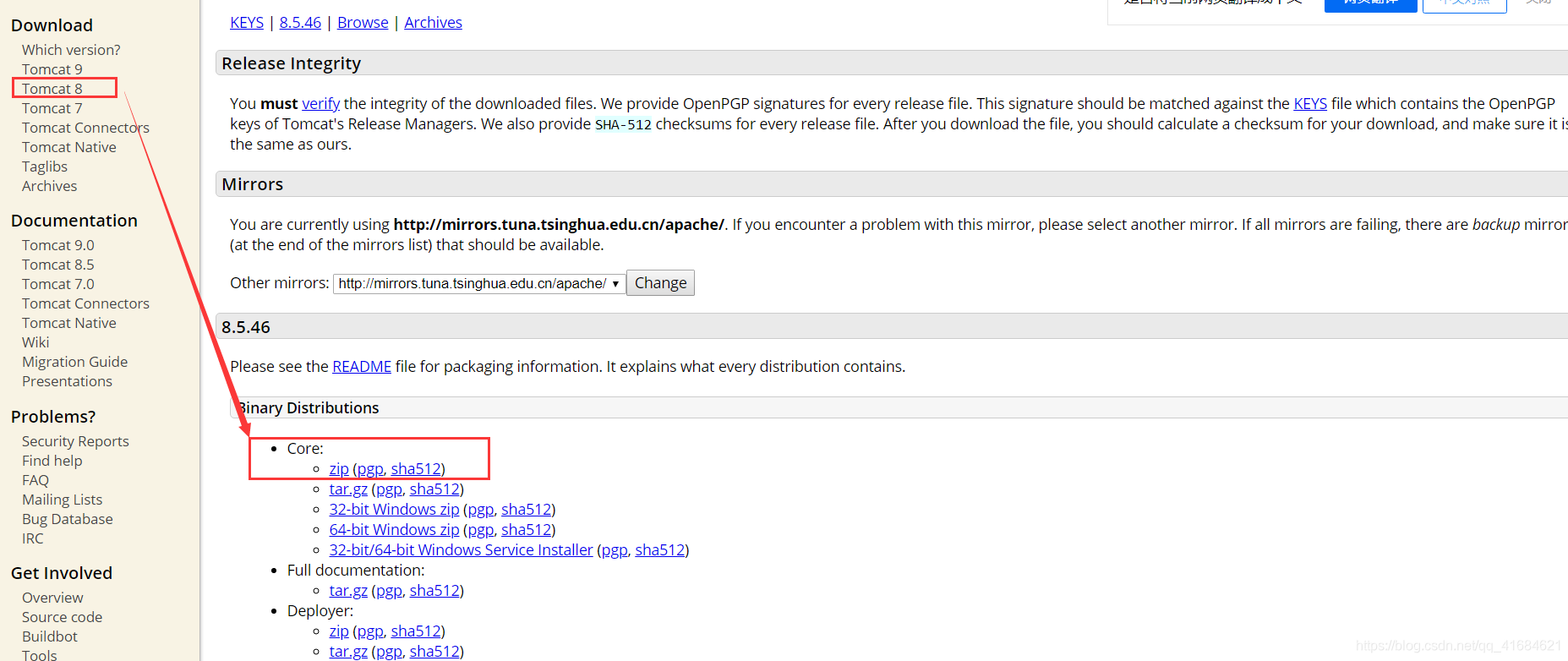Download 64-bit Windows zip

[394, 530]
